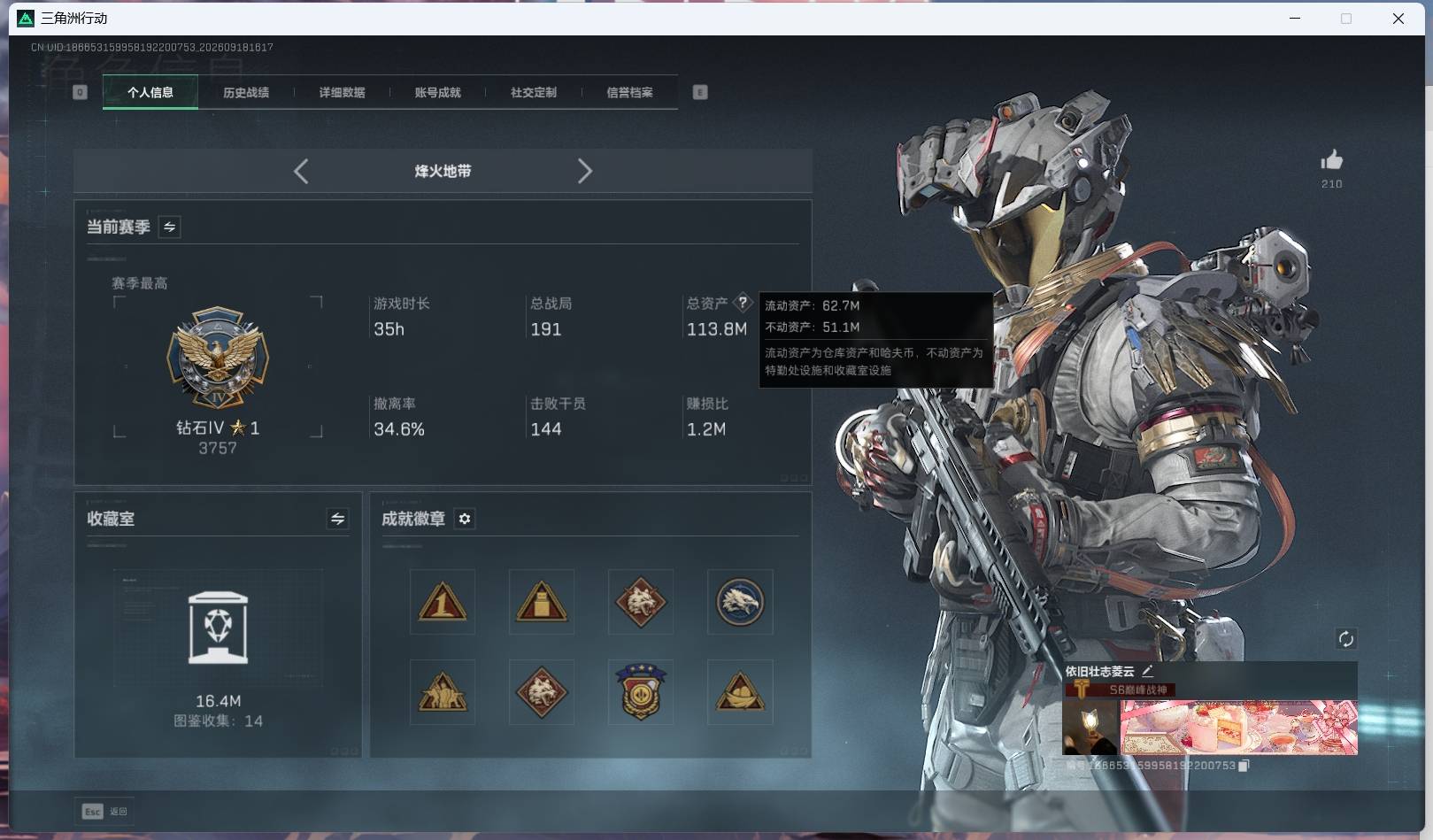Go to next game mode with right chevron
This screenshot has width=1433, height=840.
coord(584,171)
